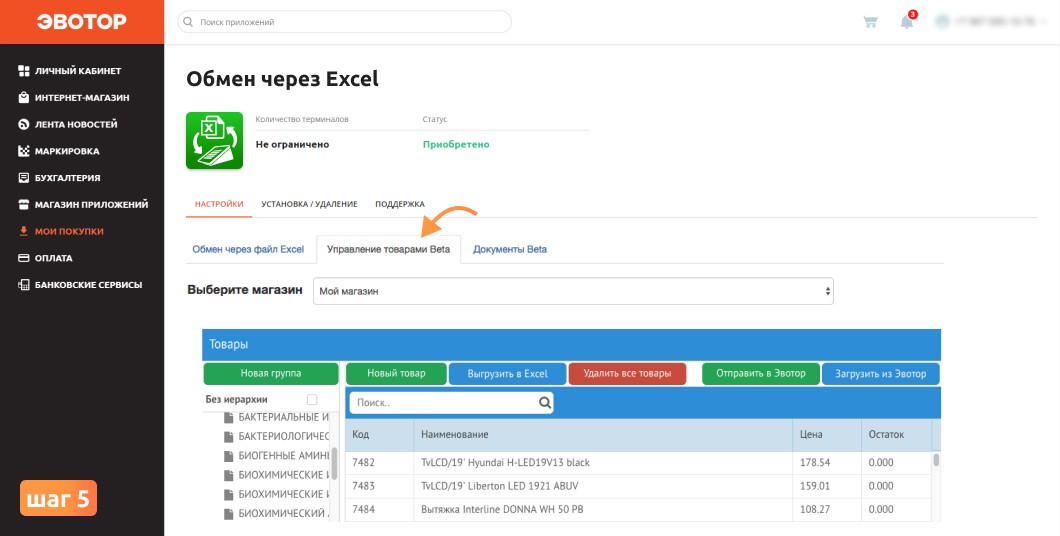The height and width of the screenshot is (536, 1060).
Task: Select БАКТЕРИОЛОГИЧЕС group in tree
Action: click(x=283, y=436)
